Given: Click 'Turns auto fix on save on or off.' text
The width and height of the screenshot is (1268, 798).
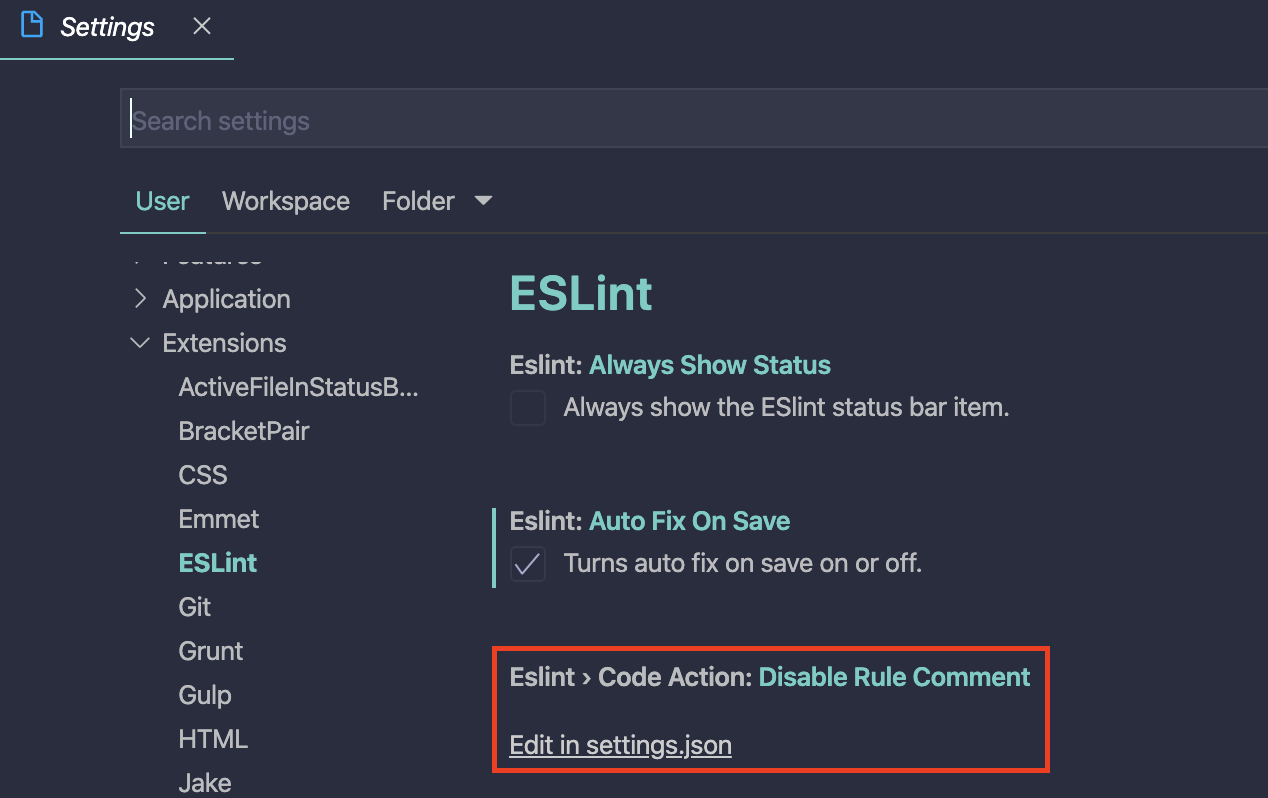Looking at the screenshot, I should point(743,563).
